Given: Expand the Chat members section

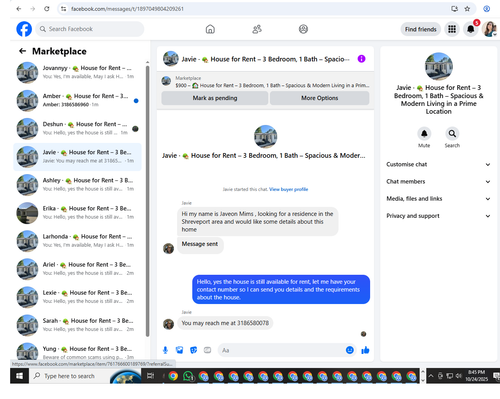Looking at the screenshot, I should point(438,182).
